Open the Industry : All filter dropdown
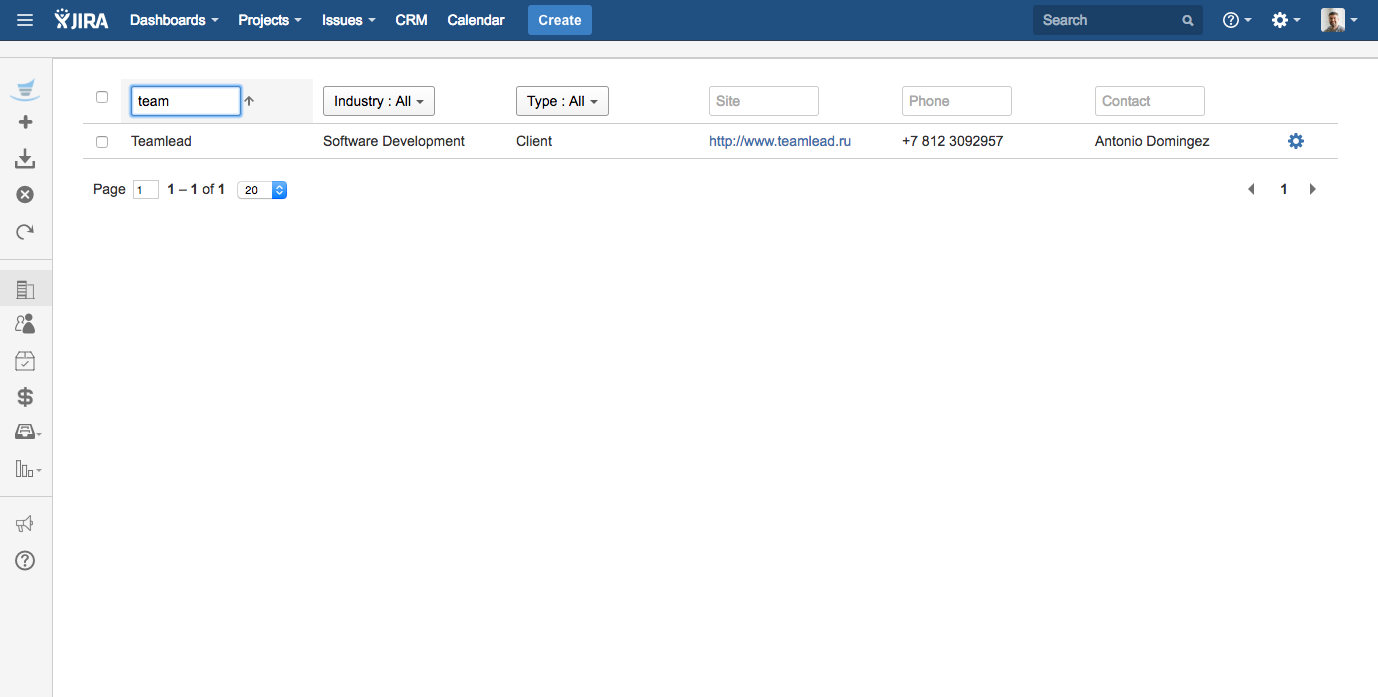The height and width of the screenshot is (697, 1378). pos(378,101)
